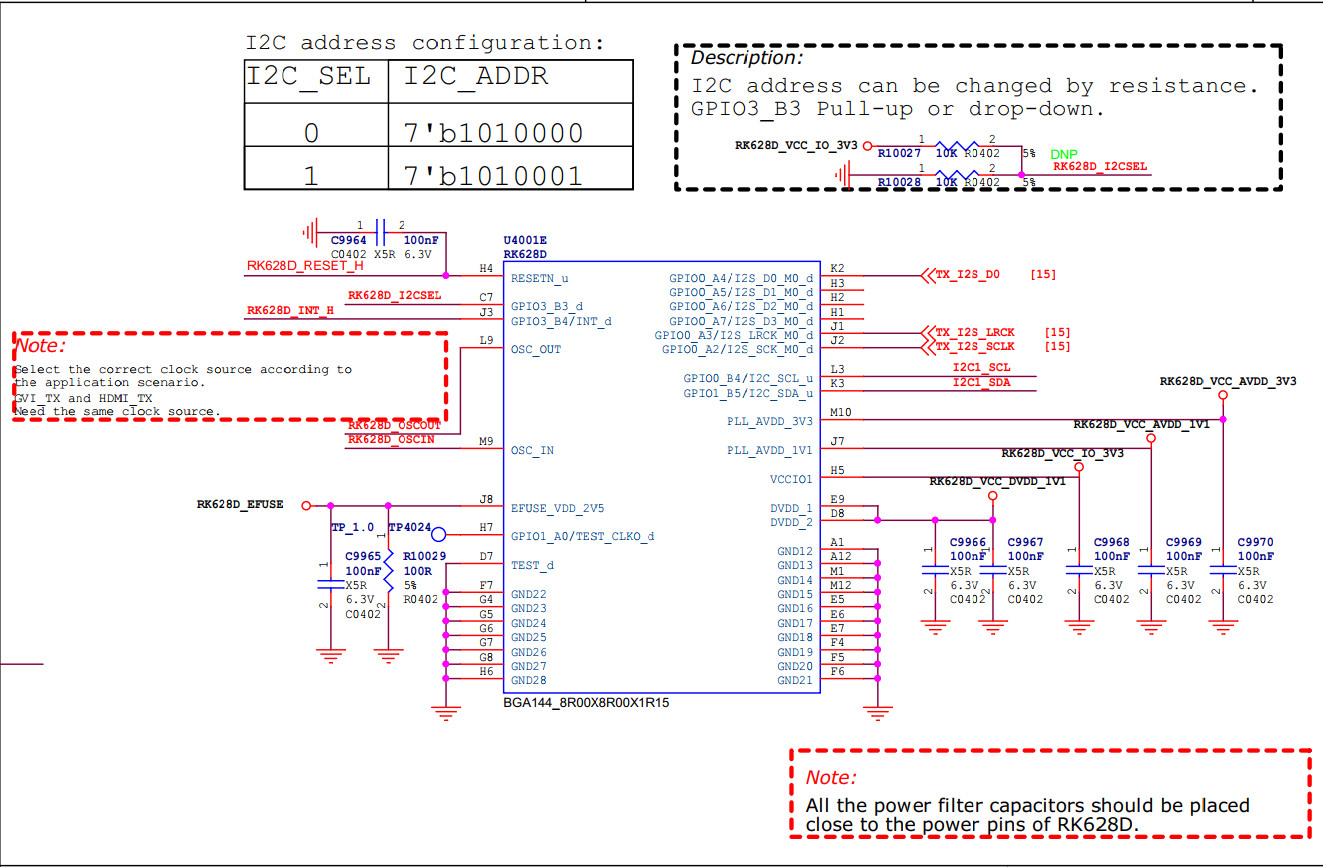Click the page reference link [15]

(x=1042, y=273)
